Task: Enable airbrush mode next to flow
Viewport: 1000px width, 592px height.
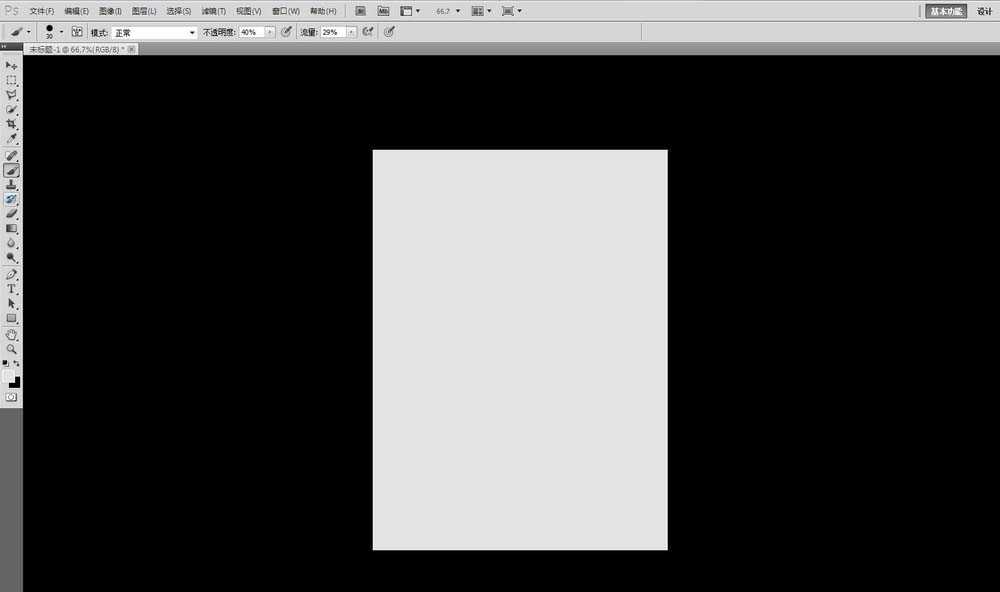Action: 368,32
